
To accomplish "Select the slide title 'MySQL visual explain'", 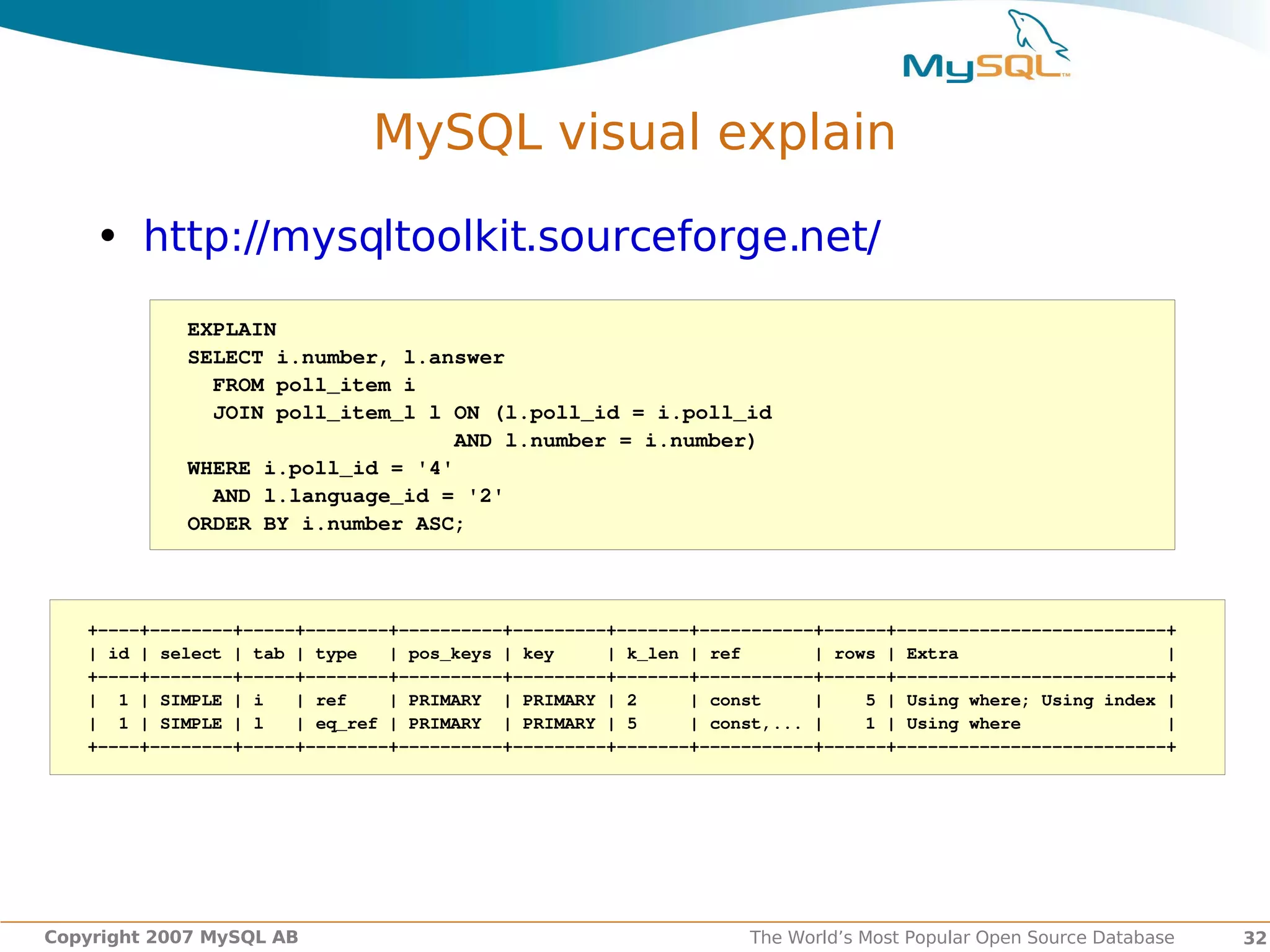I will 634,132.
